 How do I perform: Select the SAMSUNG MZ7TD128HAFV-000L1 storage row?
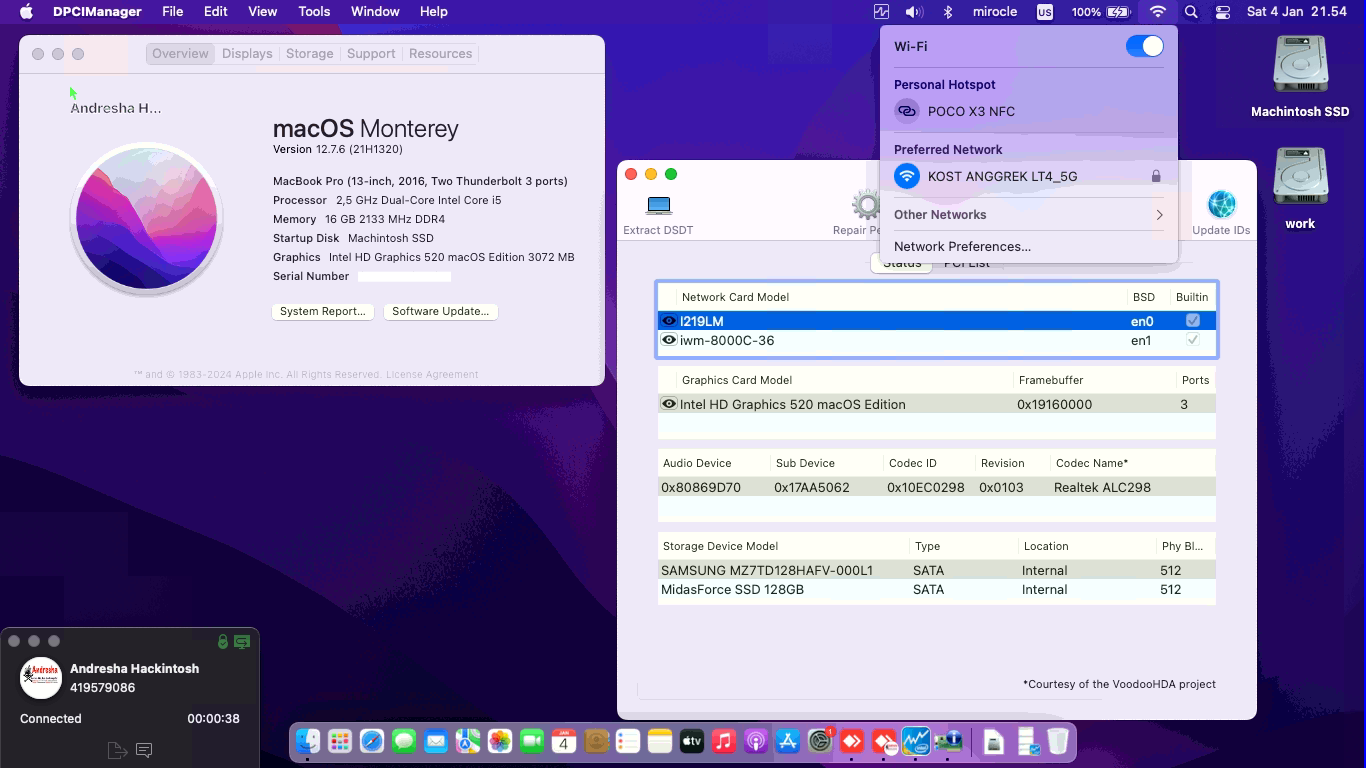pos(937,570)
